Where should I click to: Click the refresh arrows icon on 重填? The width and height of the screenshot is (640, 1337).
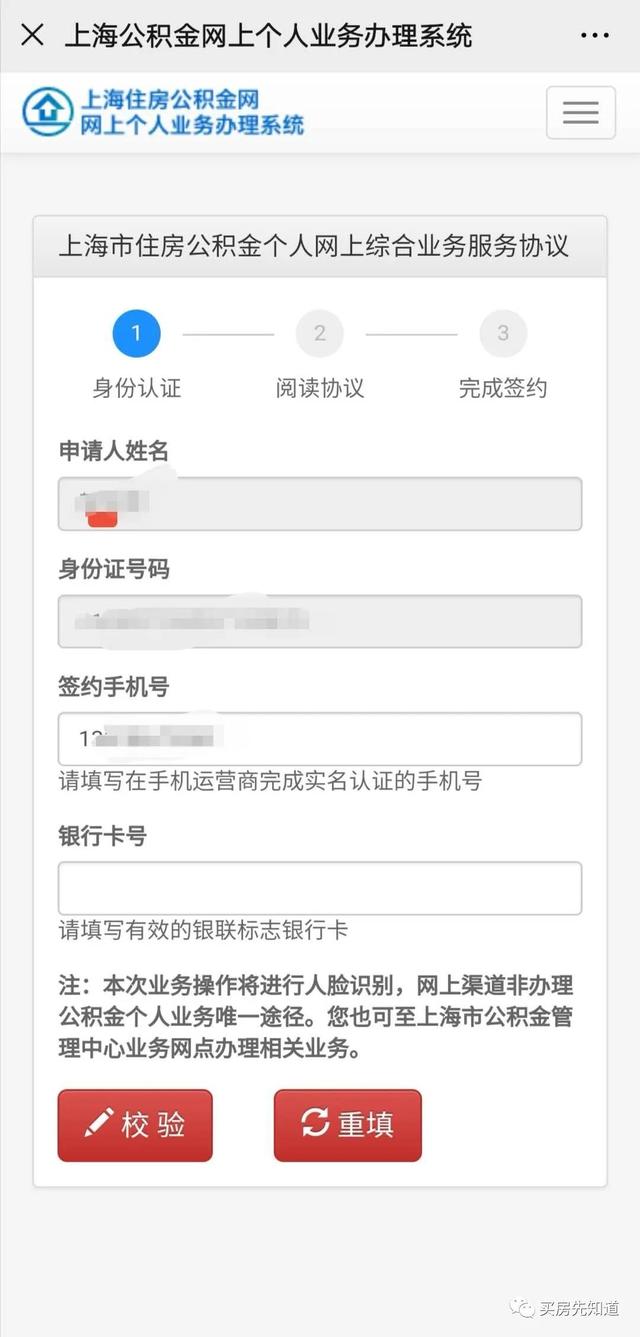[x=315, y=1124]
